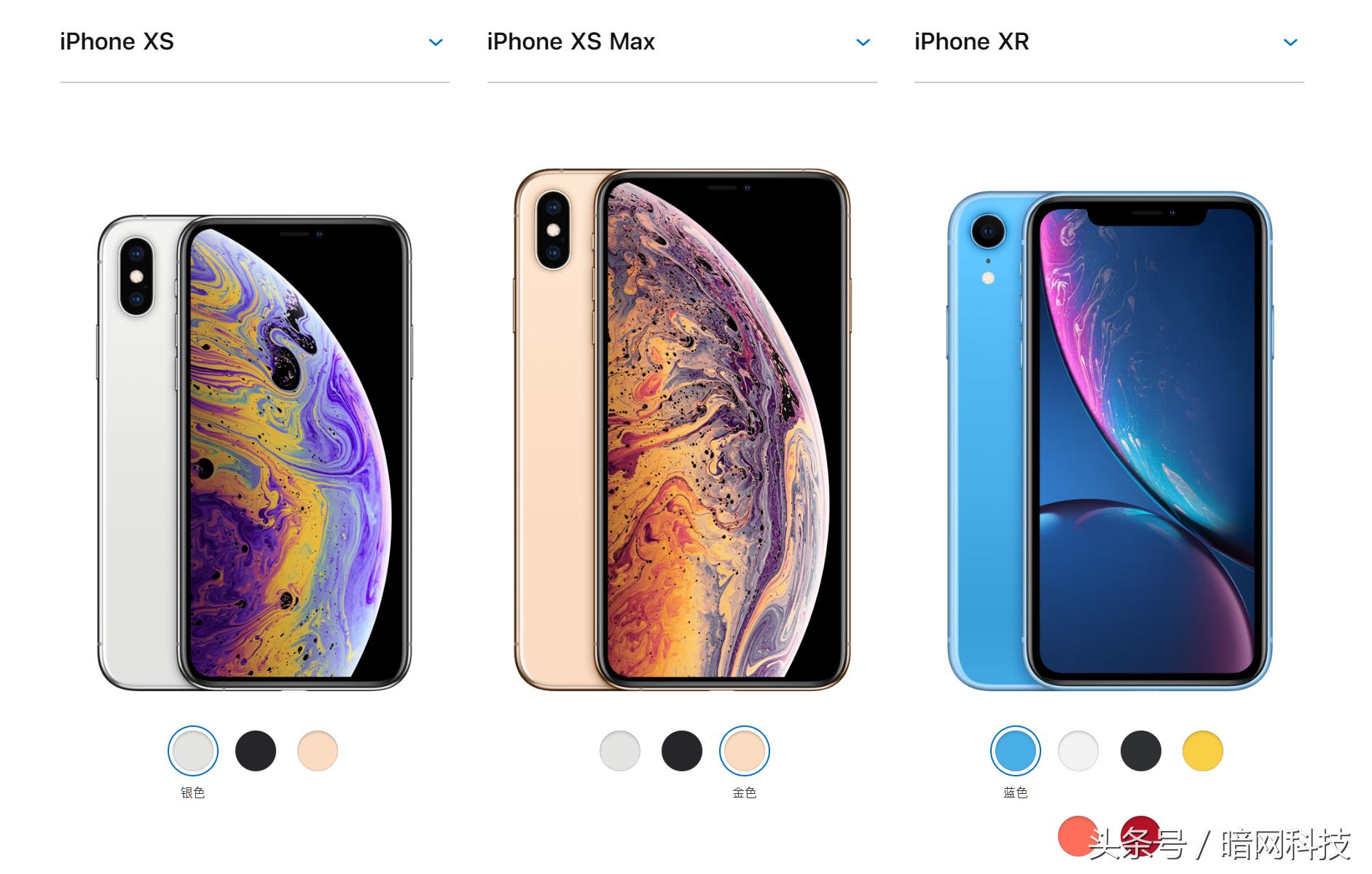Click the blue iPhone XR product image

(x=1110, y=441)
